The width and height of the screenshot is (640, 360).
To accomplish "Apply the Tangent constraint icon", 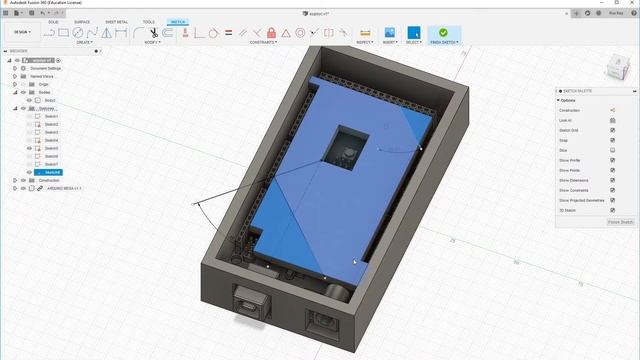I will pos(213,33).
